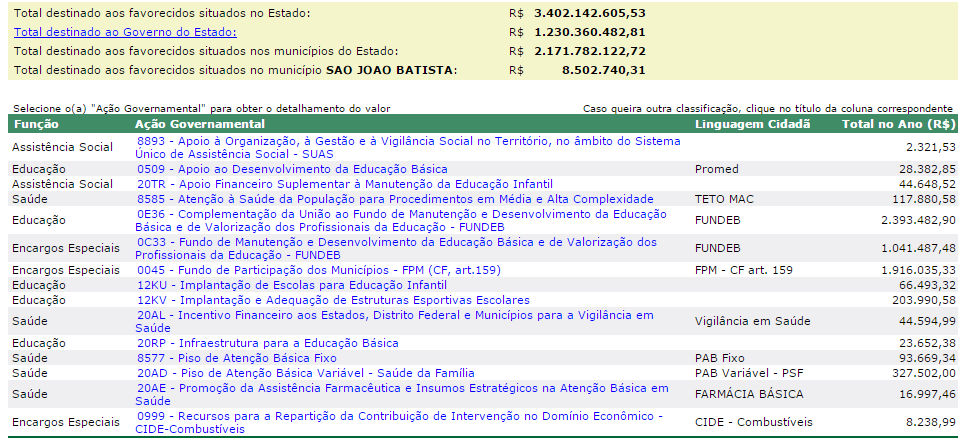Click the FARMÁCIA BÁSICA label

[749, 394]
